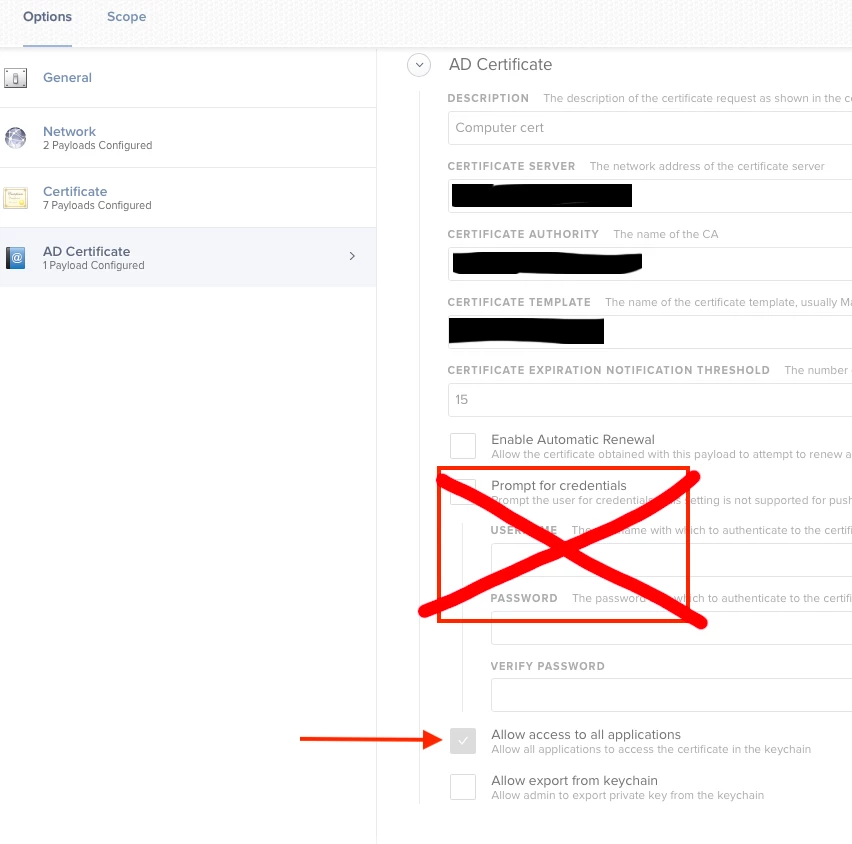Open the Network payload section
The image size is (852, 844).
188,138
